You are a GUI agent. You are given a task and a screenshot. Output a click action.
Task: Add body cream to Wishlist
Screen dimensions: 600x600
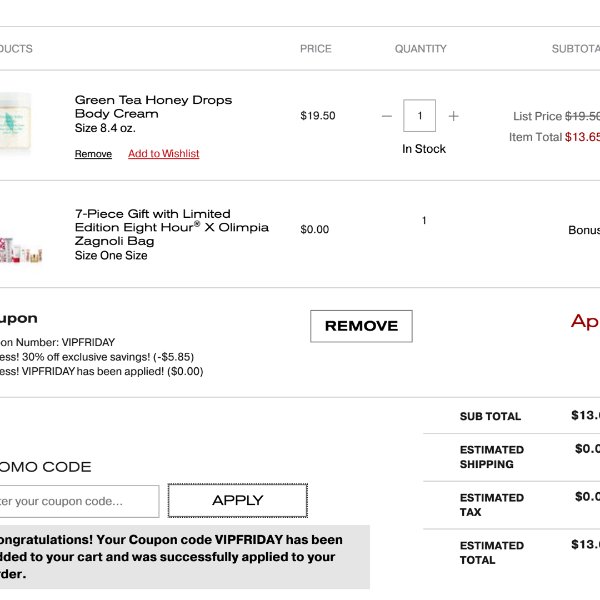(x=164, y=154)
